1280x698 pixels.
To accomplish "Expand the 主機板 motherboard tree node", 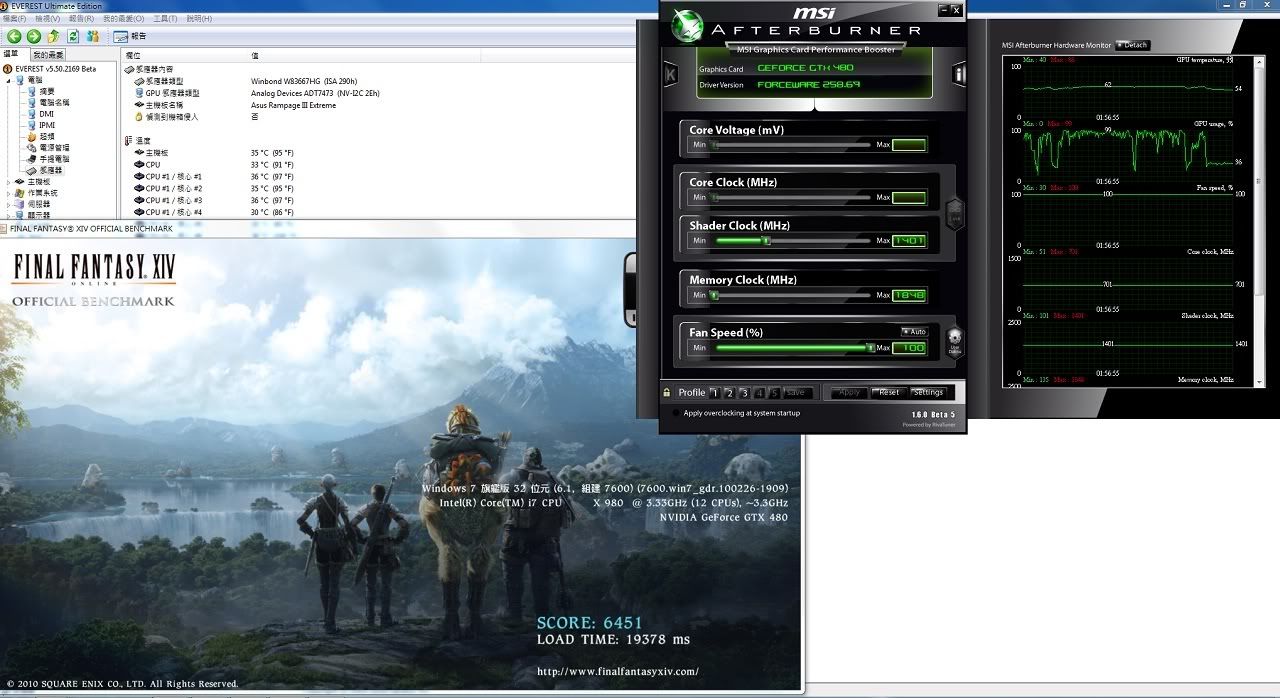I will click(x=8, y=182).
